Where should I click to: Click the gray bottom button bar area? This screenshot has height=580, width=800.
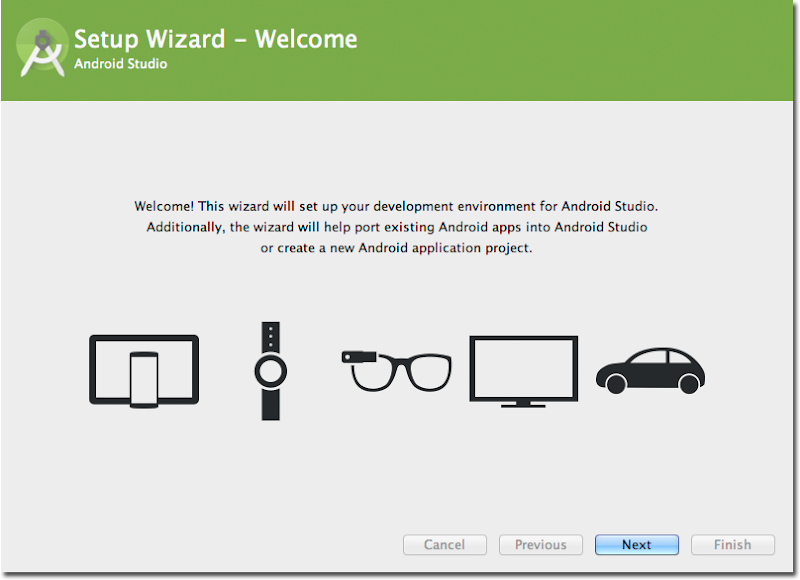(x=200, y=545)
